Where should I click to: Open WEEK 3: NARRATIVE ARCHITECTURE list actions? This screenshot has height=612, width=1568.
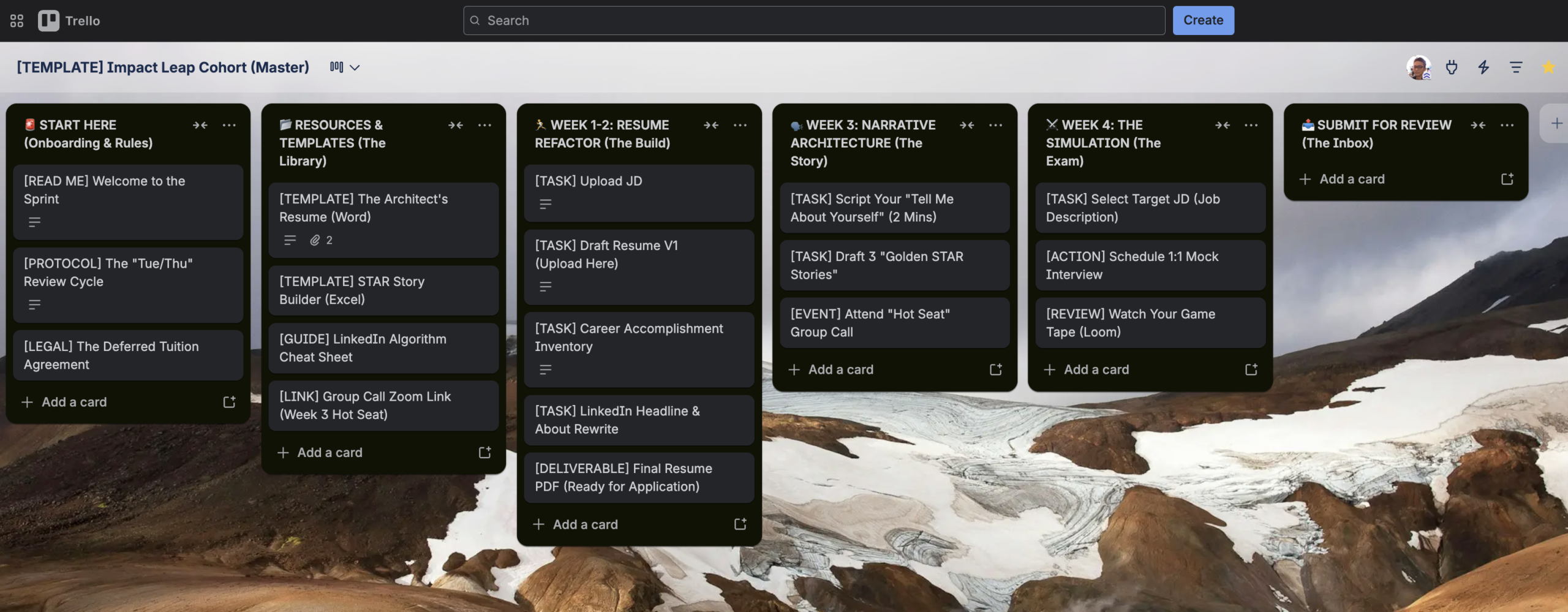995,125
